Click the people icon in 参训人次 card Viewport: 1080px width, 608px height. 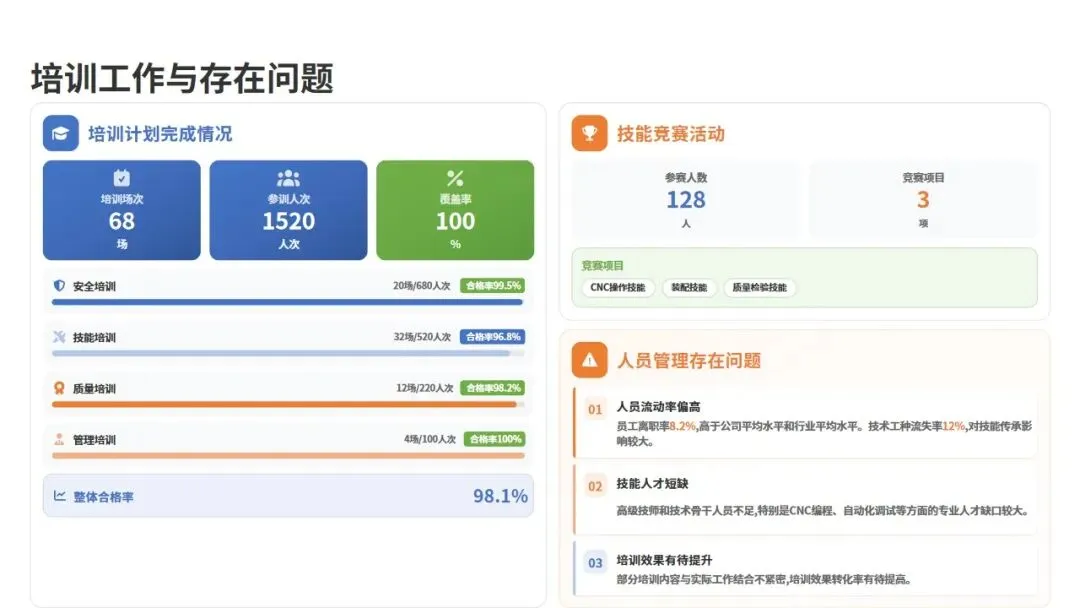[x=289, y=178]
